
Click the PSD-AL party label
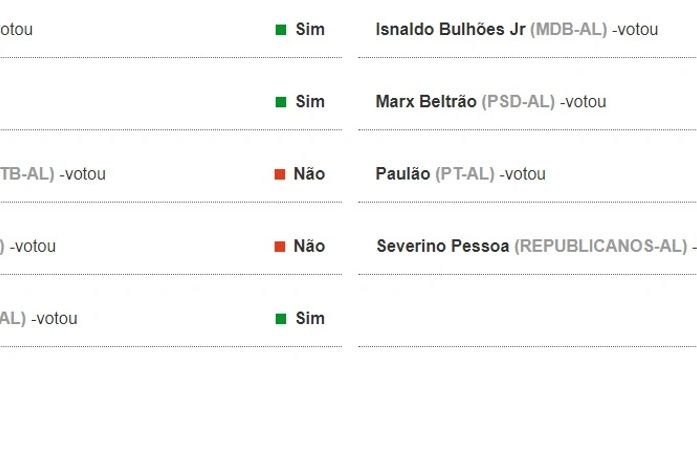click(x=518, y=102)
